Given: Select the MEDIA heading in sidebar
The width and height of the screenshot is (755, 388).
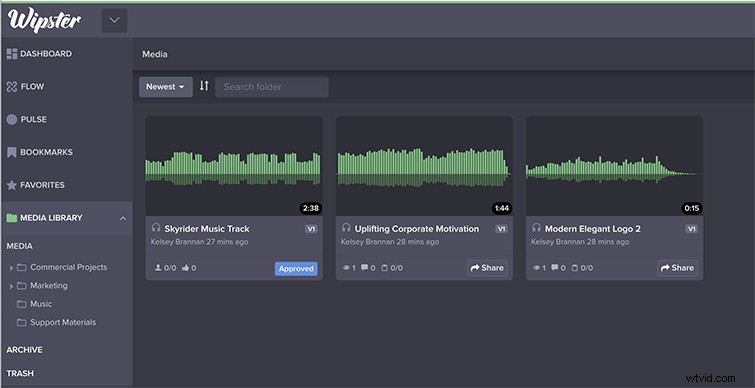Looking at the screenshot, I should (x=20, y=246).
